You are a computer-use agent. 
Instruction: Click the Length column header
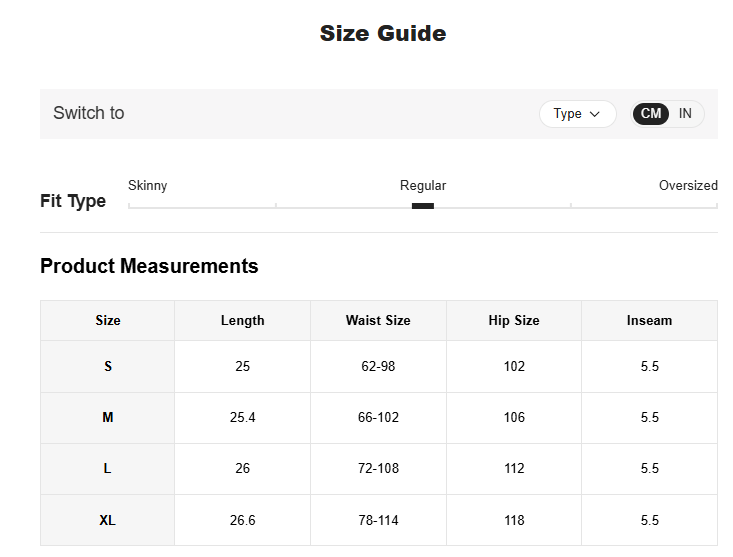[243, 321]
